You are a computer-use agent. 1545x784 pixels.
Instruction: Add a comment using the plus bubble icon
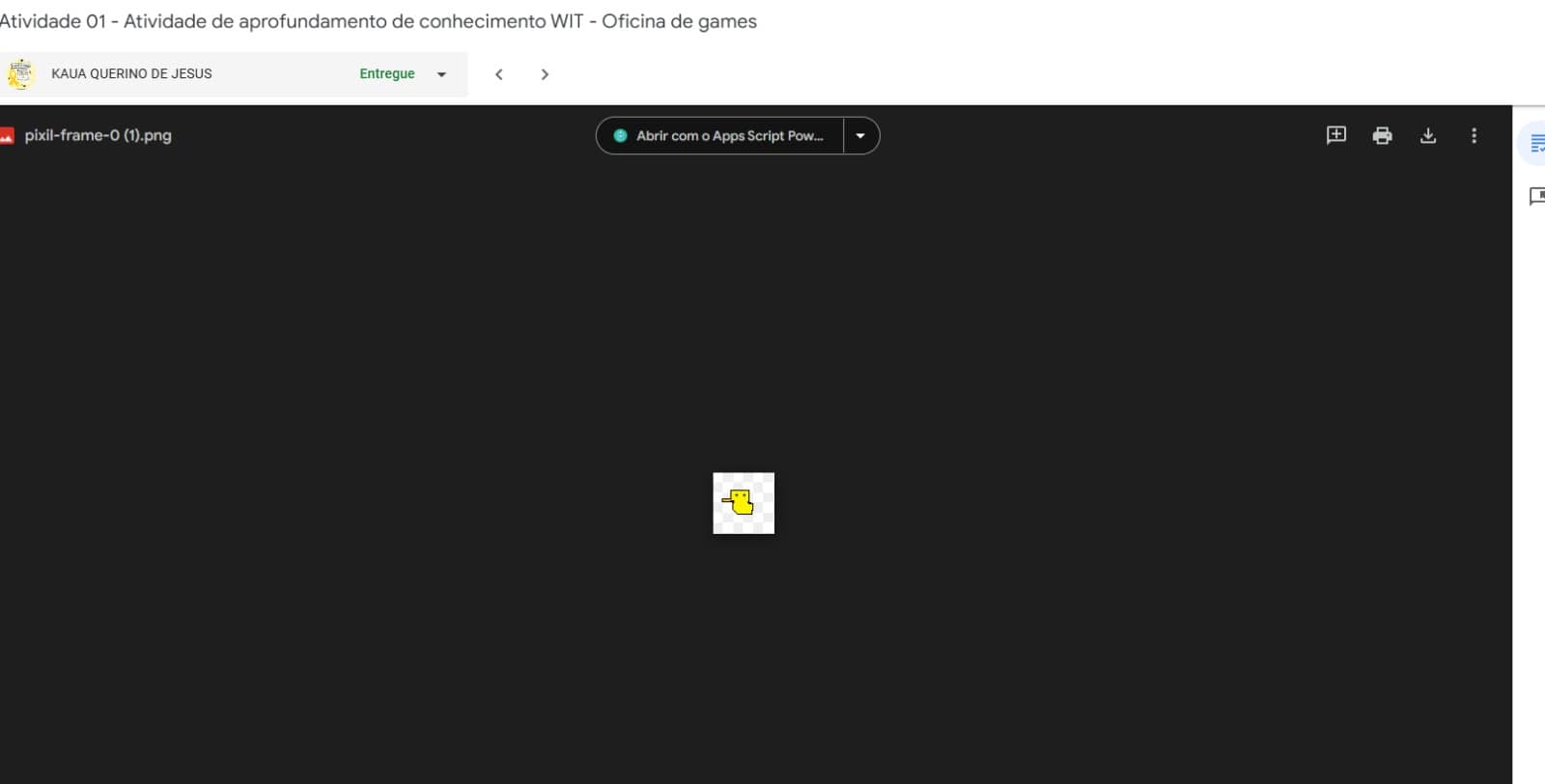[1335, 135]
